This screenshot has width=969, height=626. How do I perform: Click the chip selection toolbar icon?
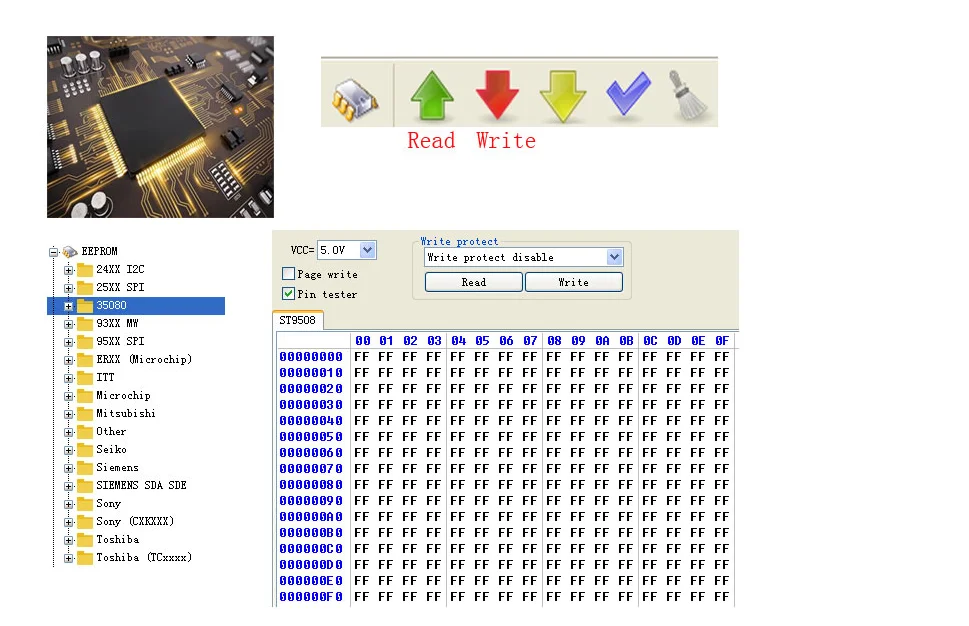coord(355,99)
